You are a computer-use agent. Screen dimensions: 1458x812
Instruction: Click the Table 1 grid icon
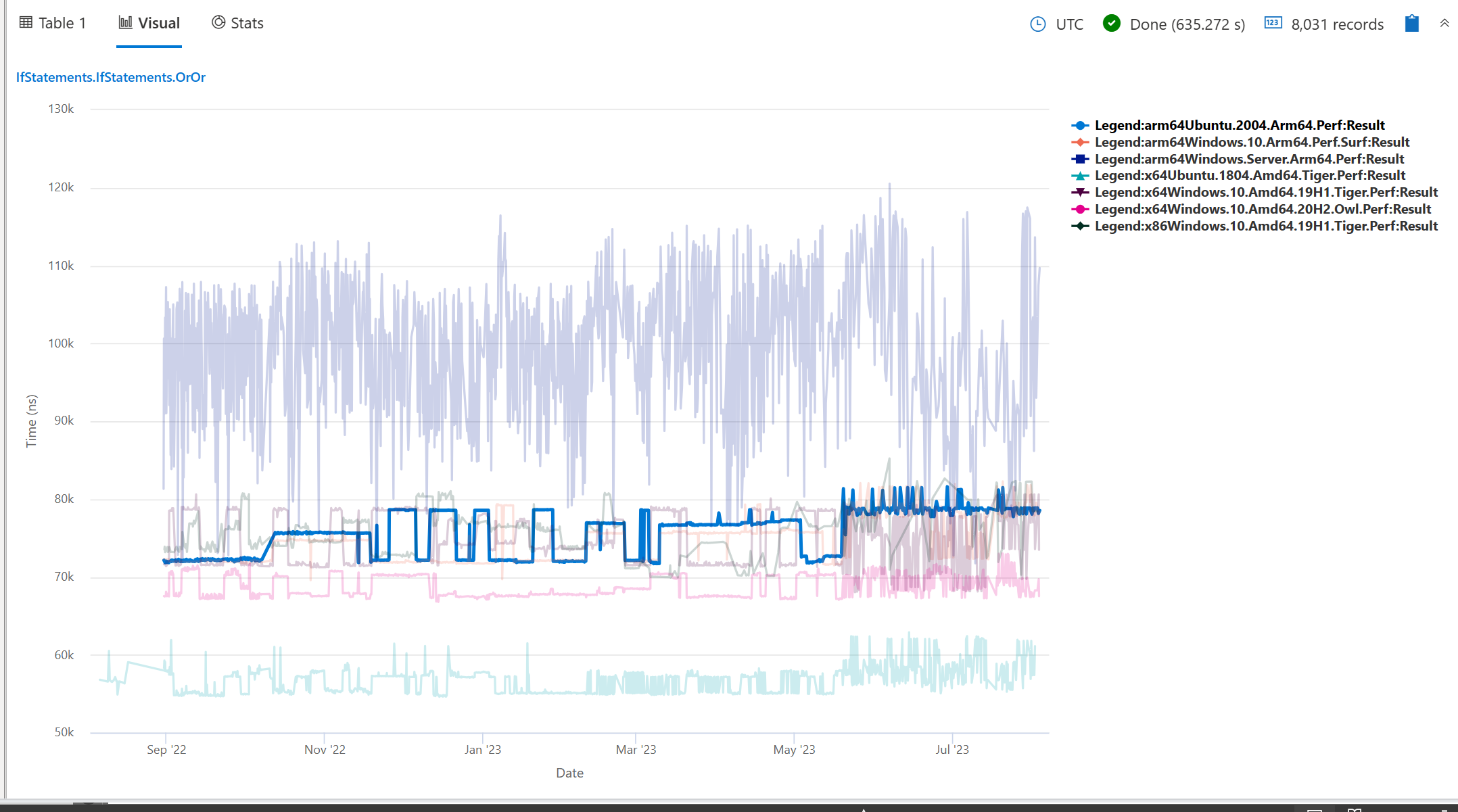pos(25,22)
